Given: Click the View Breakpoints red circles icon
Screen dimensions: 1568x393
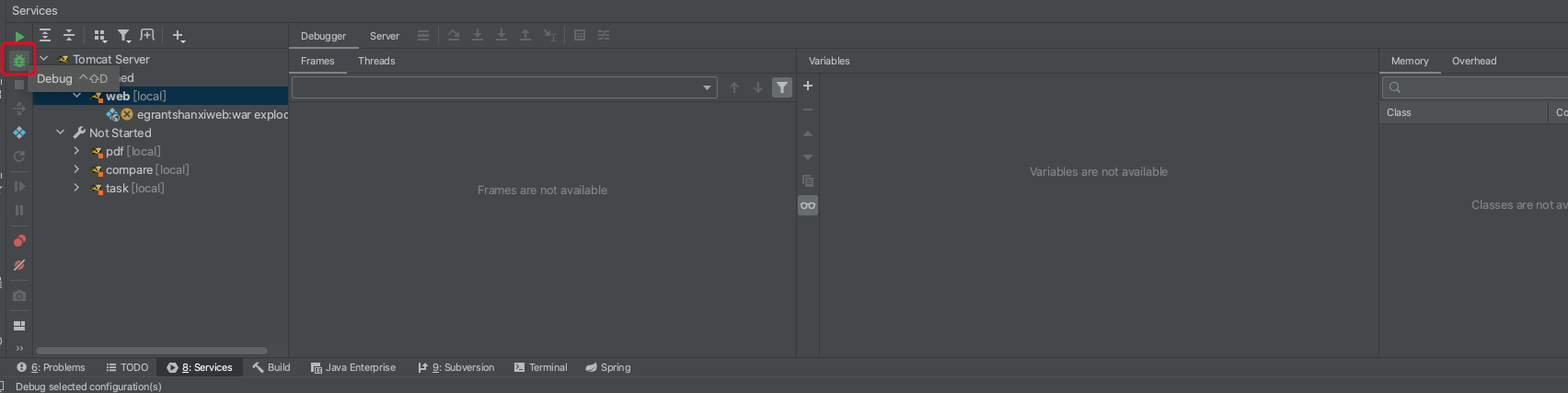Looking at the screenshot, I should pos(19,241).
